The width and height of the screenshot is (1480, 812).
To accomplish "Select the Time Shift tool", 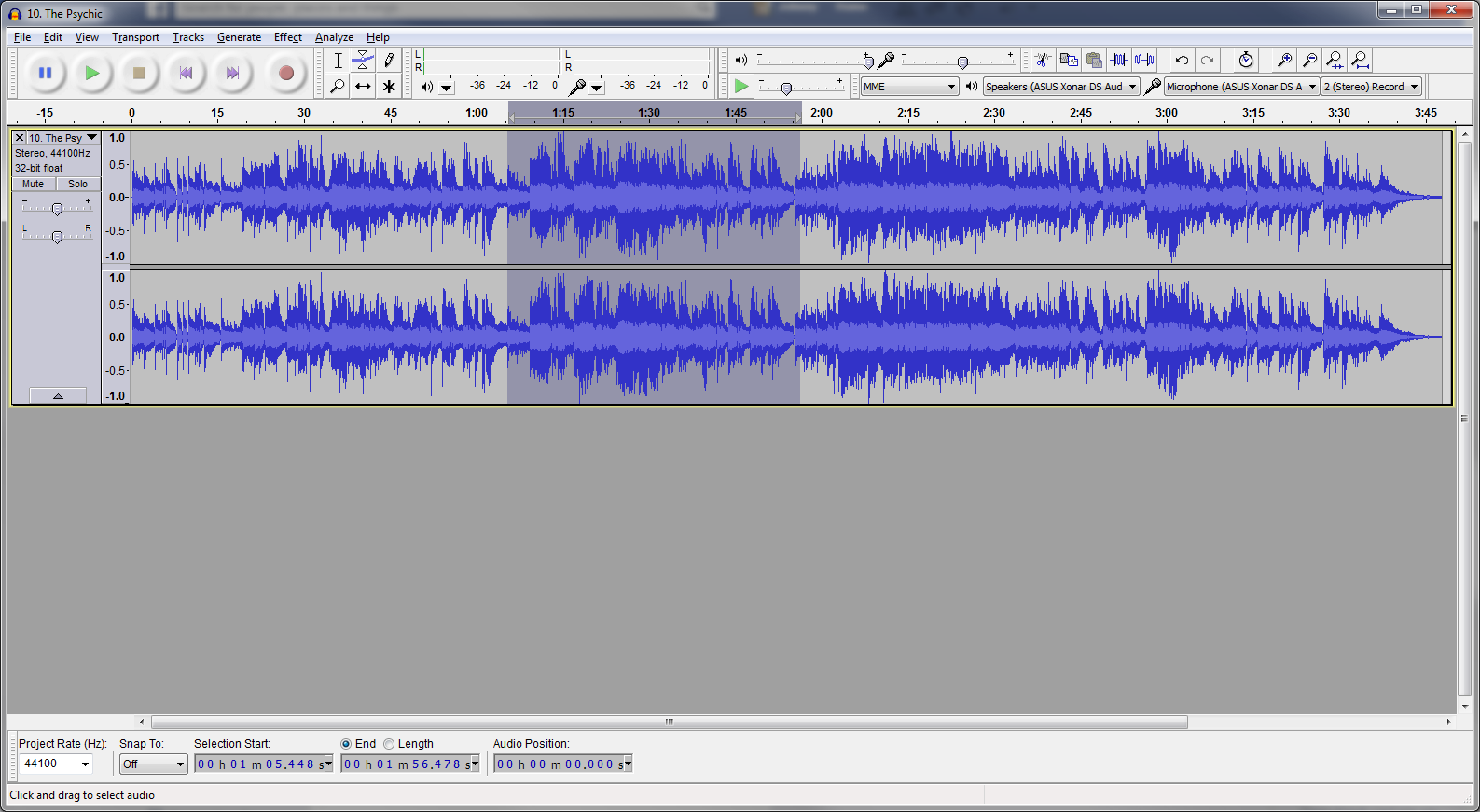I will click(363, 86).
